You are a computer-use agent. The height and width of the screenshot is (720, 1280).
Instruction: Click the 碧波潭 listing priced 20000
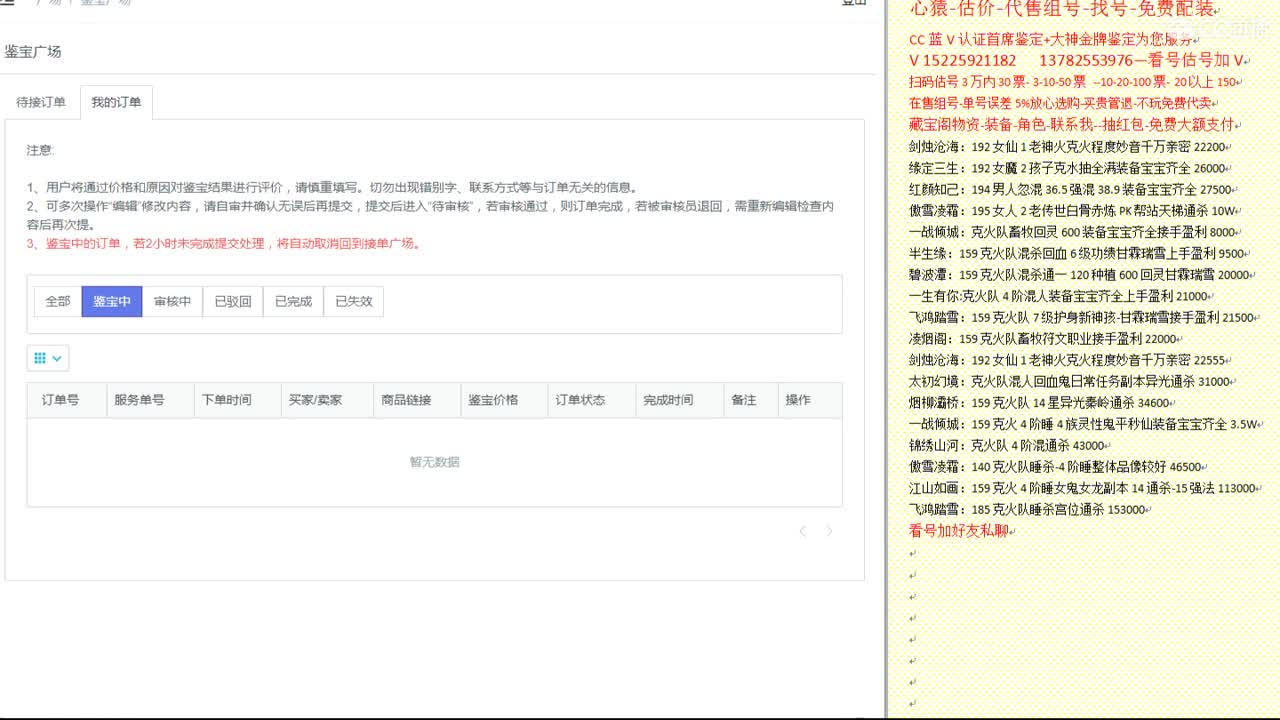1080,275
